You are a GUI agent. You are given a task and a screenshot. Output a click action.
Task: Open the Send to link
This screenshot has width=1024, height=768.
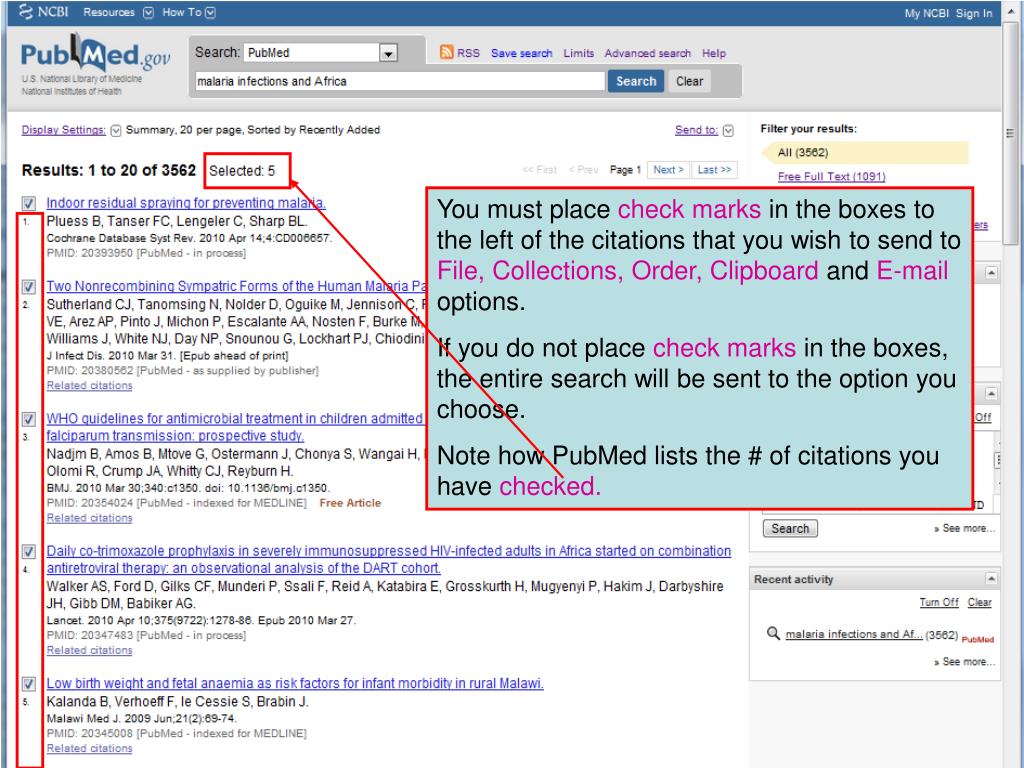tap(696, 130)
